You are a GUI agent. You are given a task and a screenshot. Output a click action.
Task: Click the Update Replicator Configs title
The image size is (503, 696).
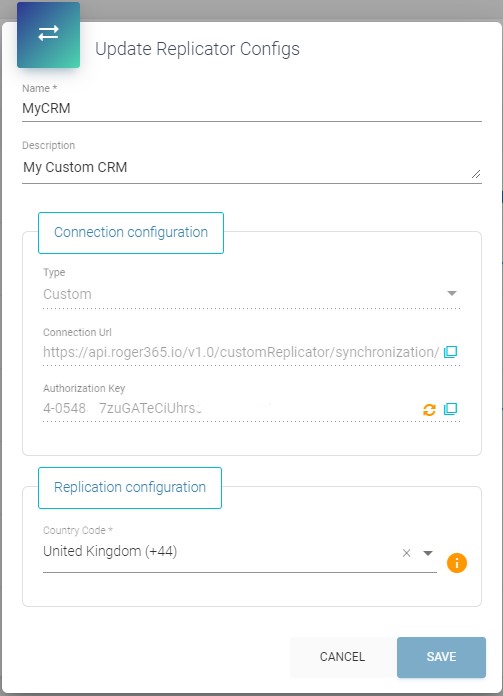point(198,49)
